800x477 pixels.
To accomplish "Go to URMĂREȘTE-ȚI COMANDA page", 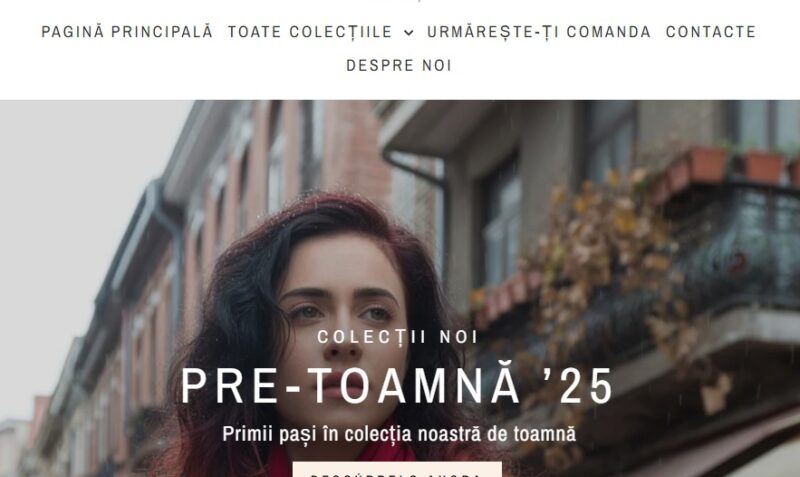I will click(539, 32).
